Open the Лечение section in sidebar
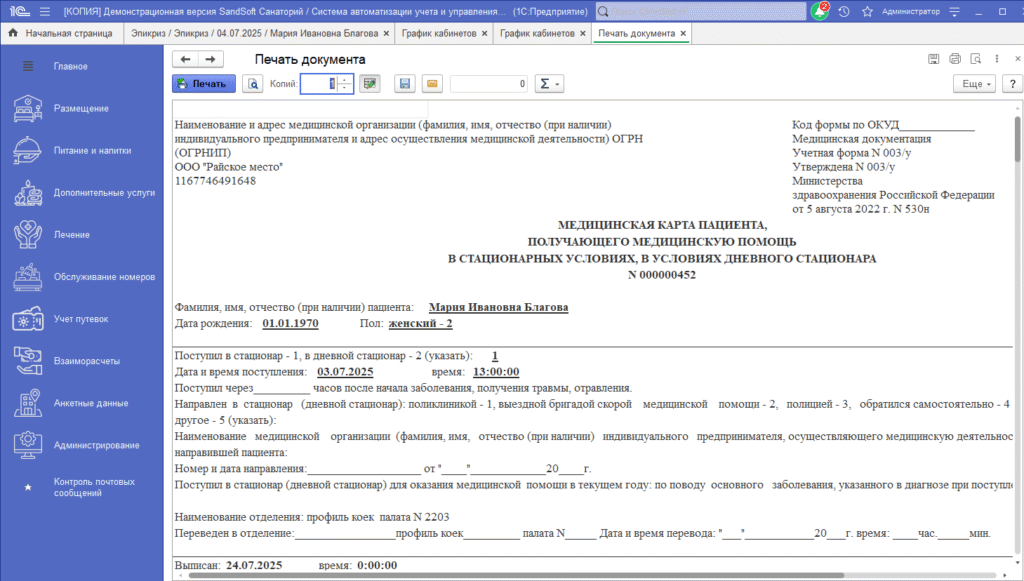 coord(71,234)
